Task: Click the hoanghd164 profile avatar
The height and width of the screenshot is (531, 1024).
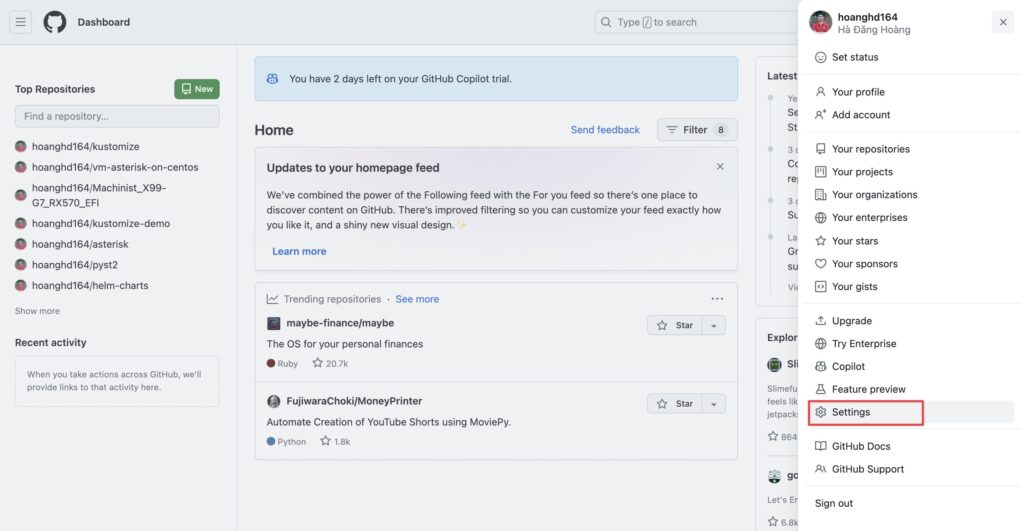Action: (x=820, y=22)
